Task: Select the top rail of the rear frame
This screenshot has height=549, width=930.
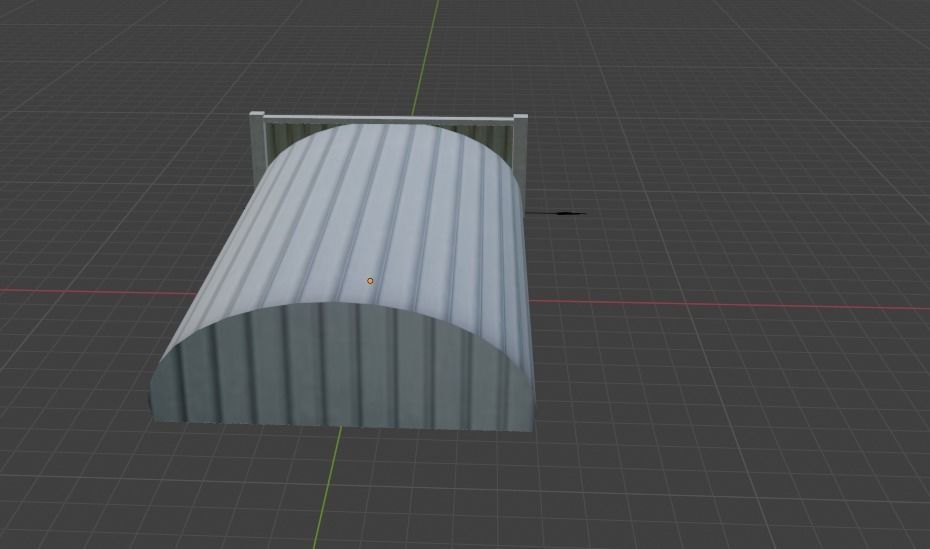Action: click(x=388, y=119)
